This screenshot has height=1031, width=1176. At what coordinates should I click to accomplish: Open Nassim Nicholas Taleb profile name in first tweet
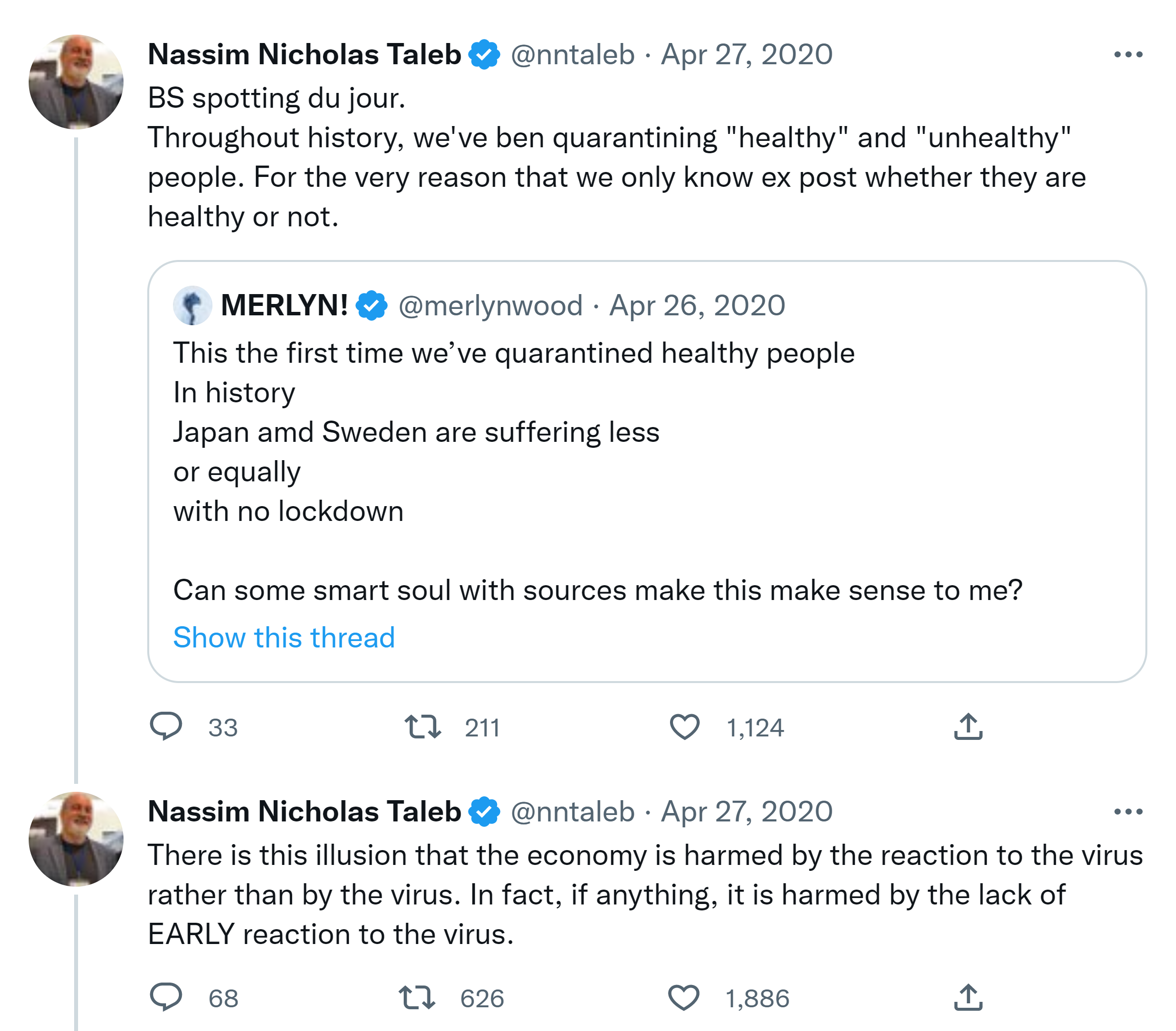pos(304,55)
